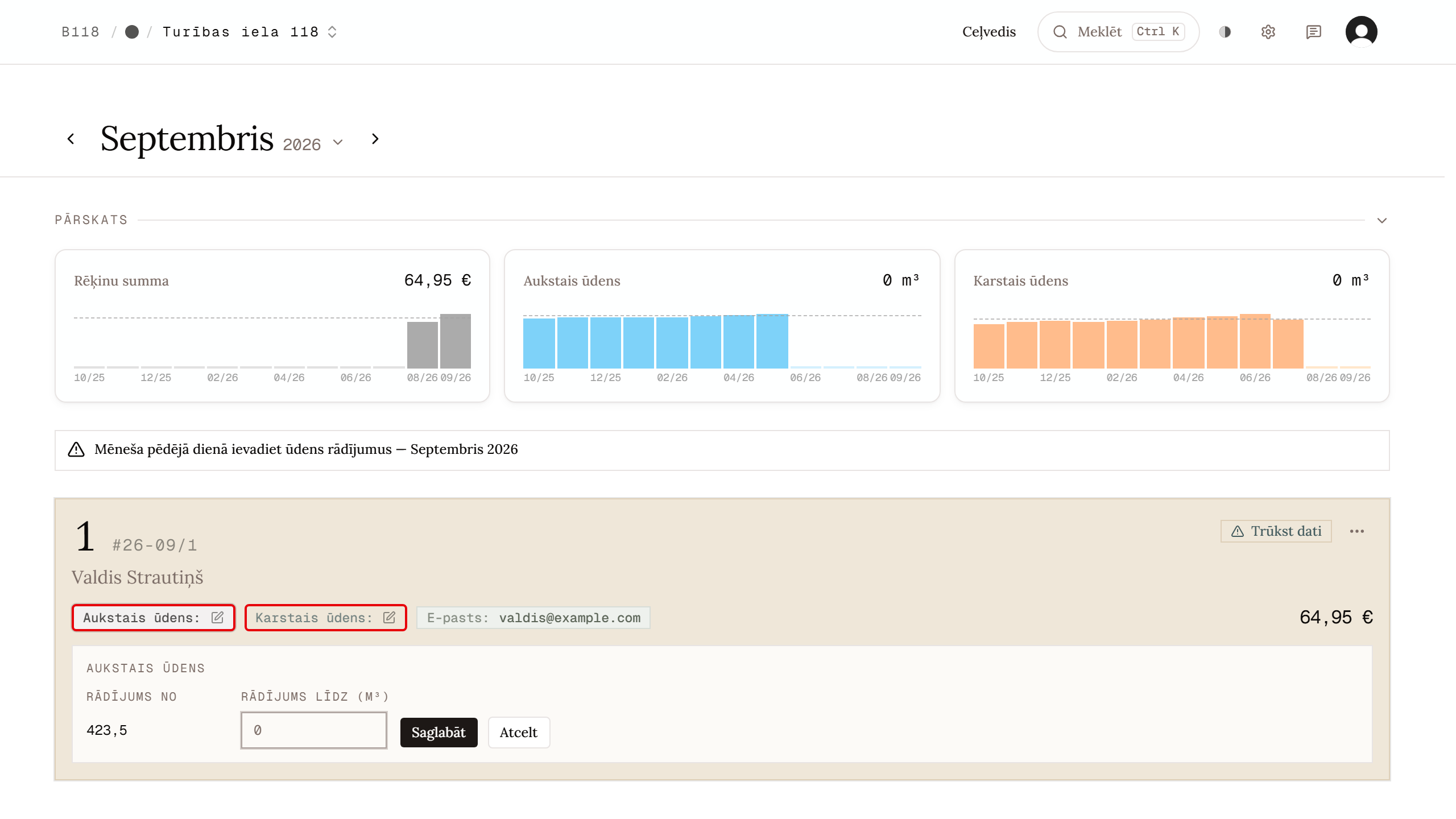Screen dimensions: 1456x819
Task: Edit the Aukstais ūdens reading chip
Action: (154, 618)
